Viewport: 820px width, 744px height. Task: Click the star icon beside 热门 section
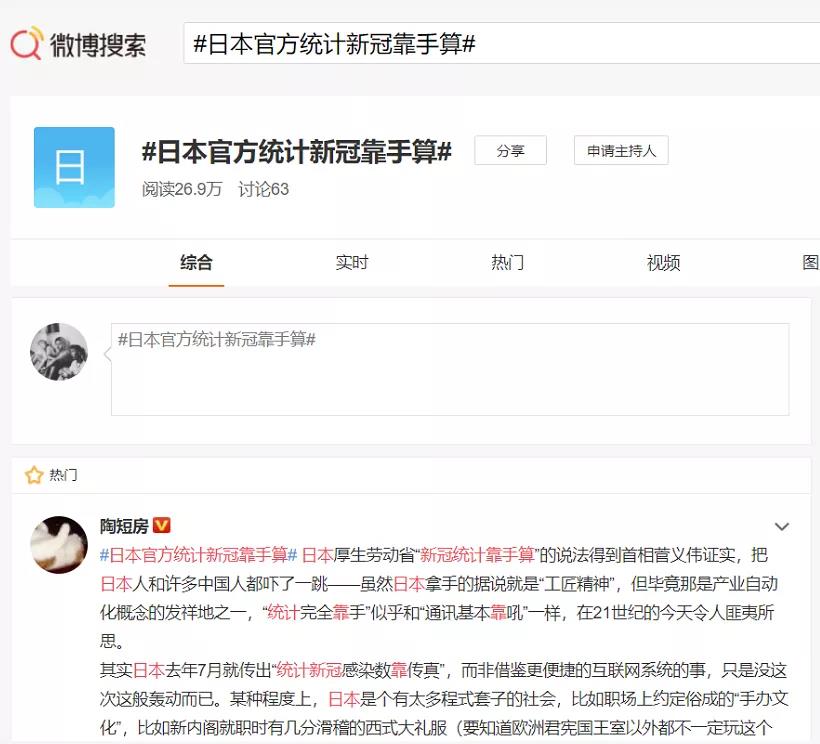34,475
